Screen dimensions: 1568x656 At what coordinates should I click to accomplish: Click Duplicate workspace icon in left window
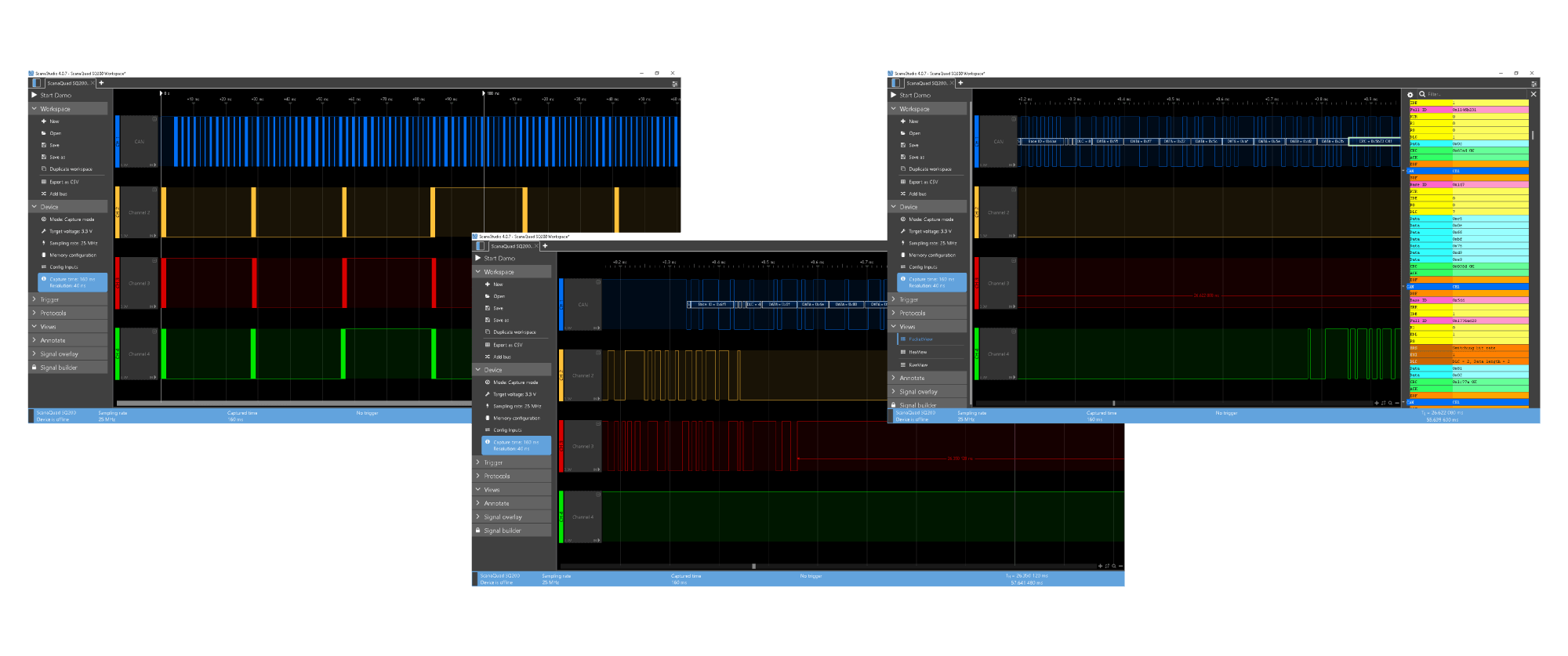click(44, 169)
